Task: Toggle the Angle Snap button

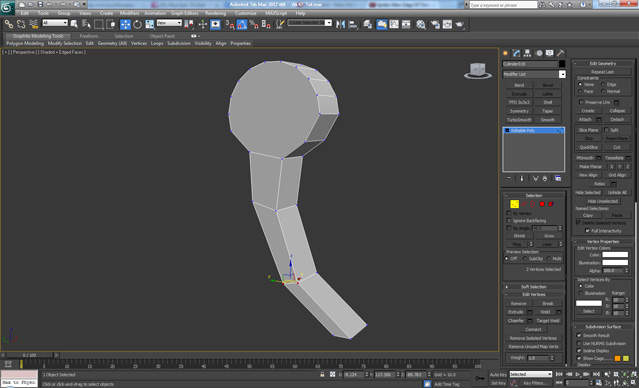Action: 242,24
